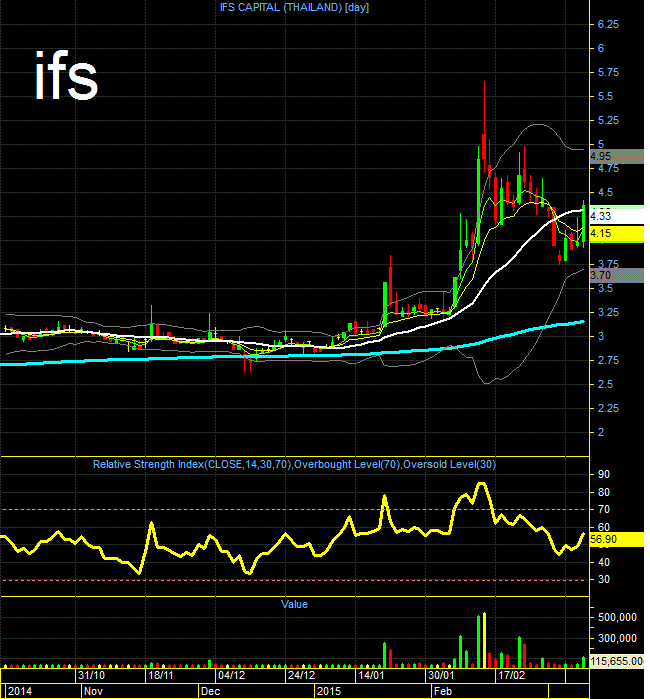Click the large 'ifs' symbol label
The image size is (650, 699).
(66, 75)
